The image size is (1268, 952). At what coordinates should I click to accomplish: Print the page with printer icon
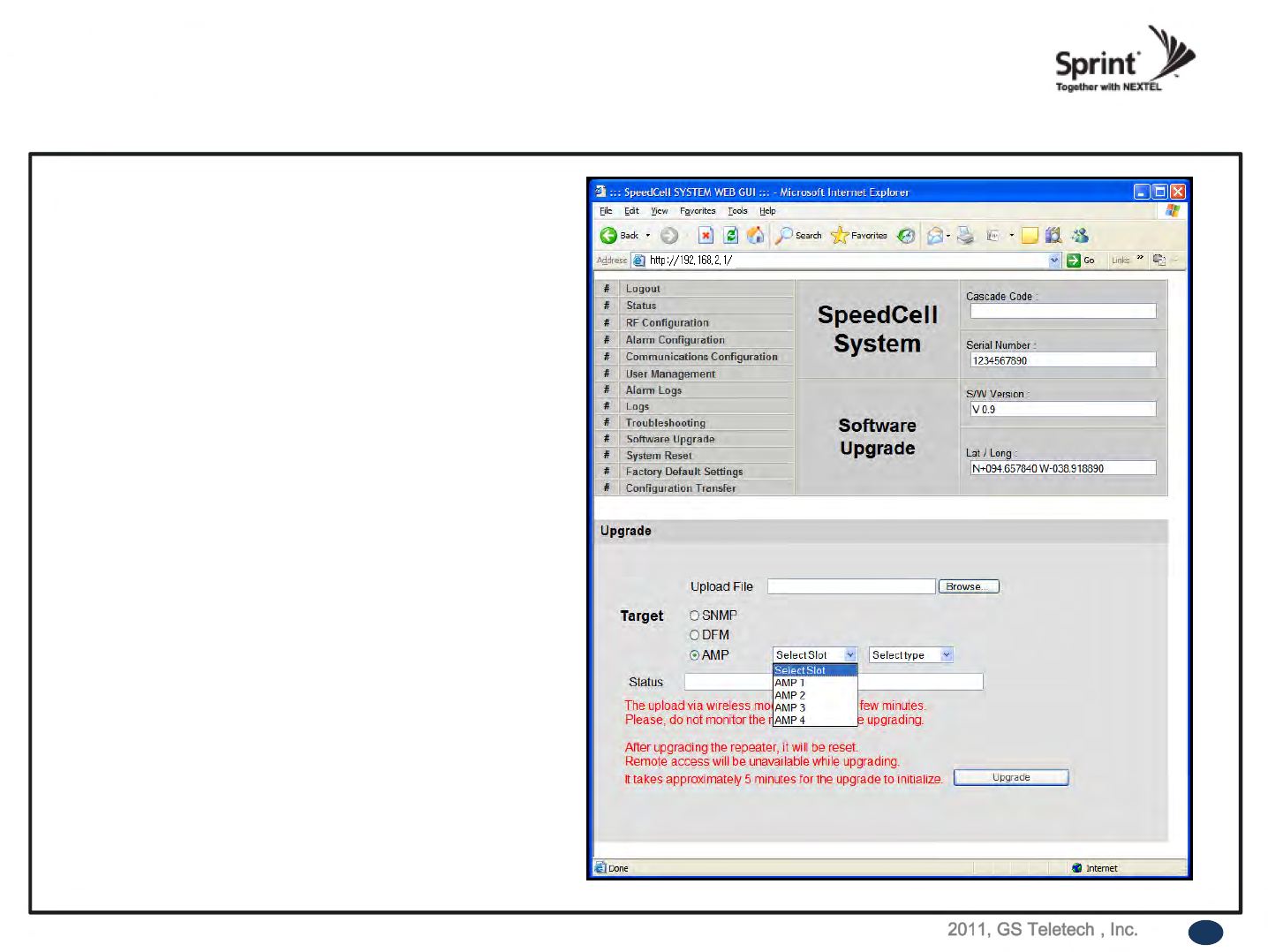tap(966, 236)
